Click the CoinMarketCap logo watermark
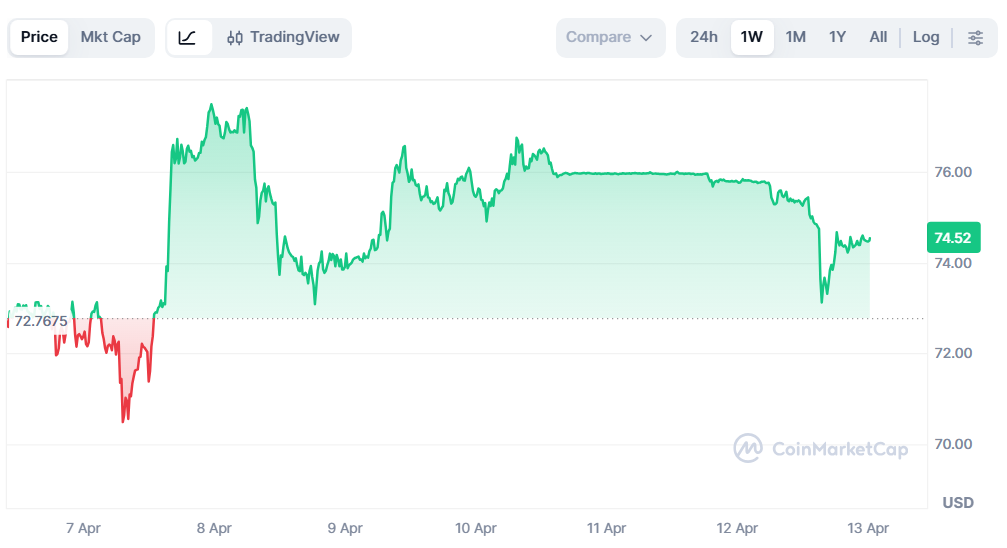 coord(821,448)
